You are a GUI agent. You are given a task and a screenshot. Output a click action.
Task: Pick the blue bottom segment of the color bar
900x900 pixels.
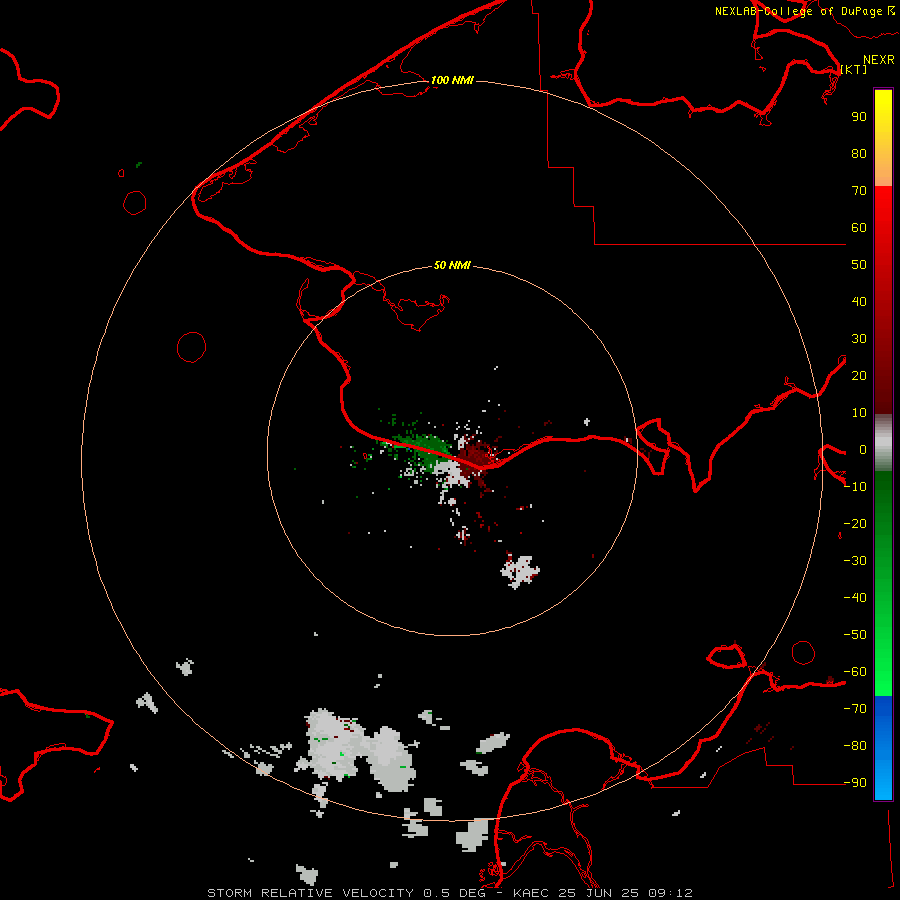coord(883,748)
